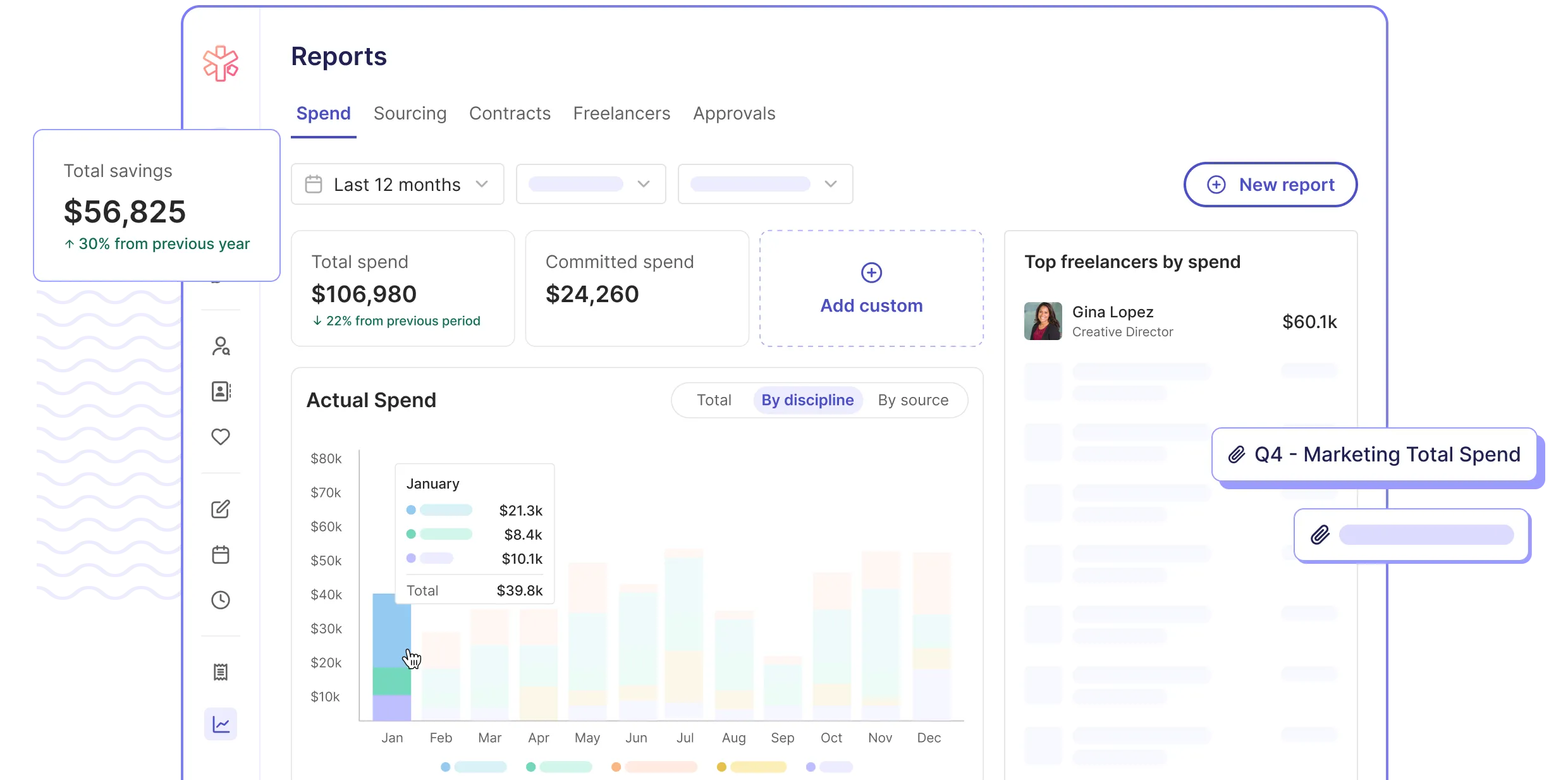Open the contacts book sidebar icon
The width and height of the screenshot is (1568, 780).
pos(221,391)
